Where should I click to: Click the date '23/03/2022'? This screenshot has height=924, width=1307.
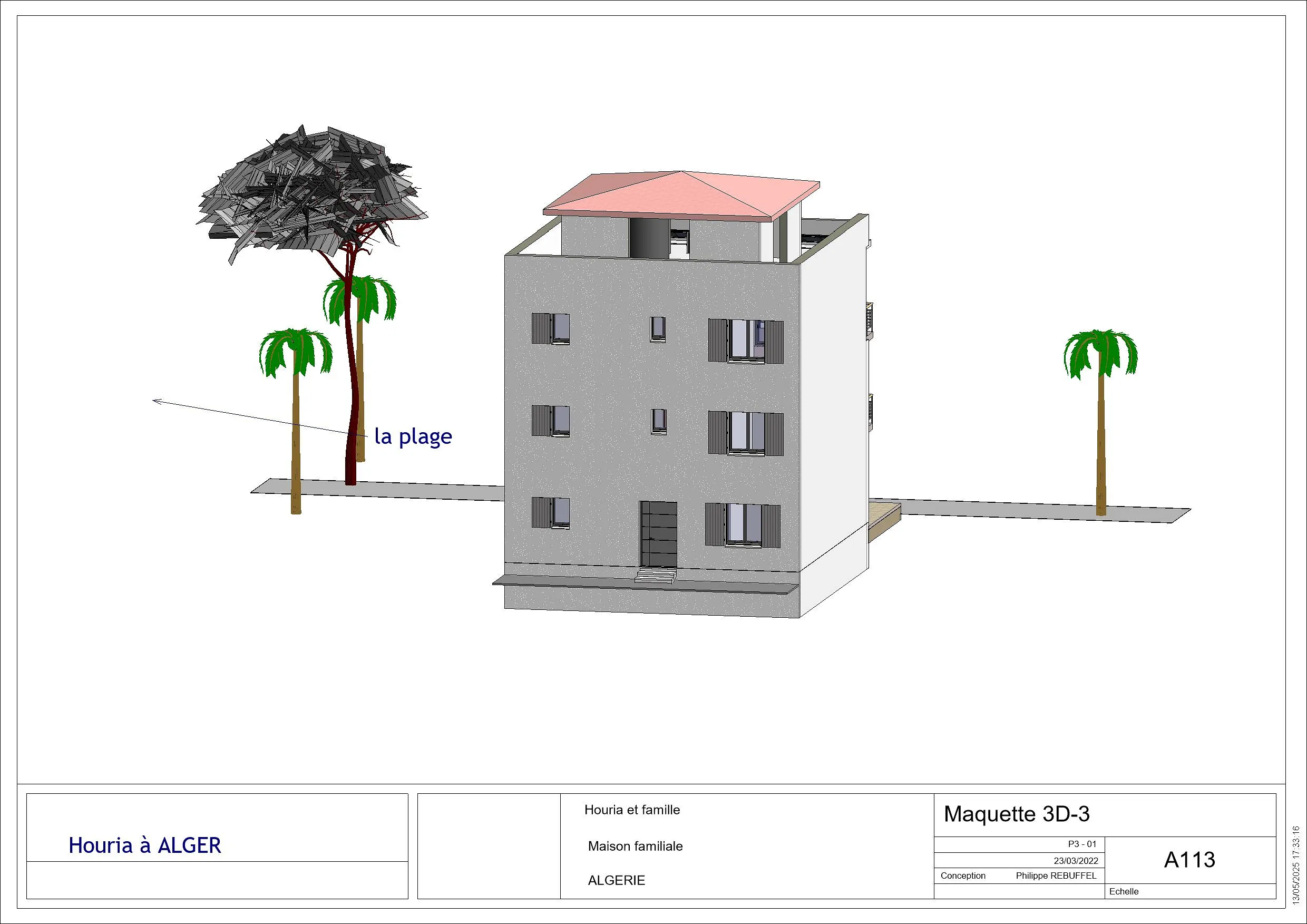pos(1076,861)
